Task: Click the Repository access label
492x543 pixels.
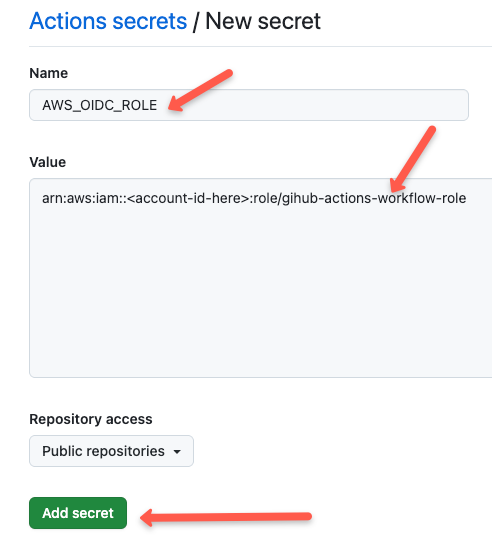Action: pyautogui.click(x=91, y=419)
